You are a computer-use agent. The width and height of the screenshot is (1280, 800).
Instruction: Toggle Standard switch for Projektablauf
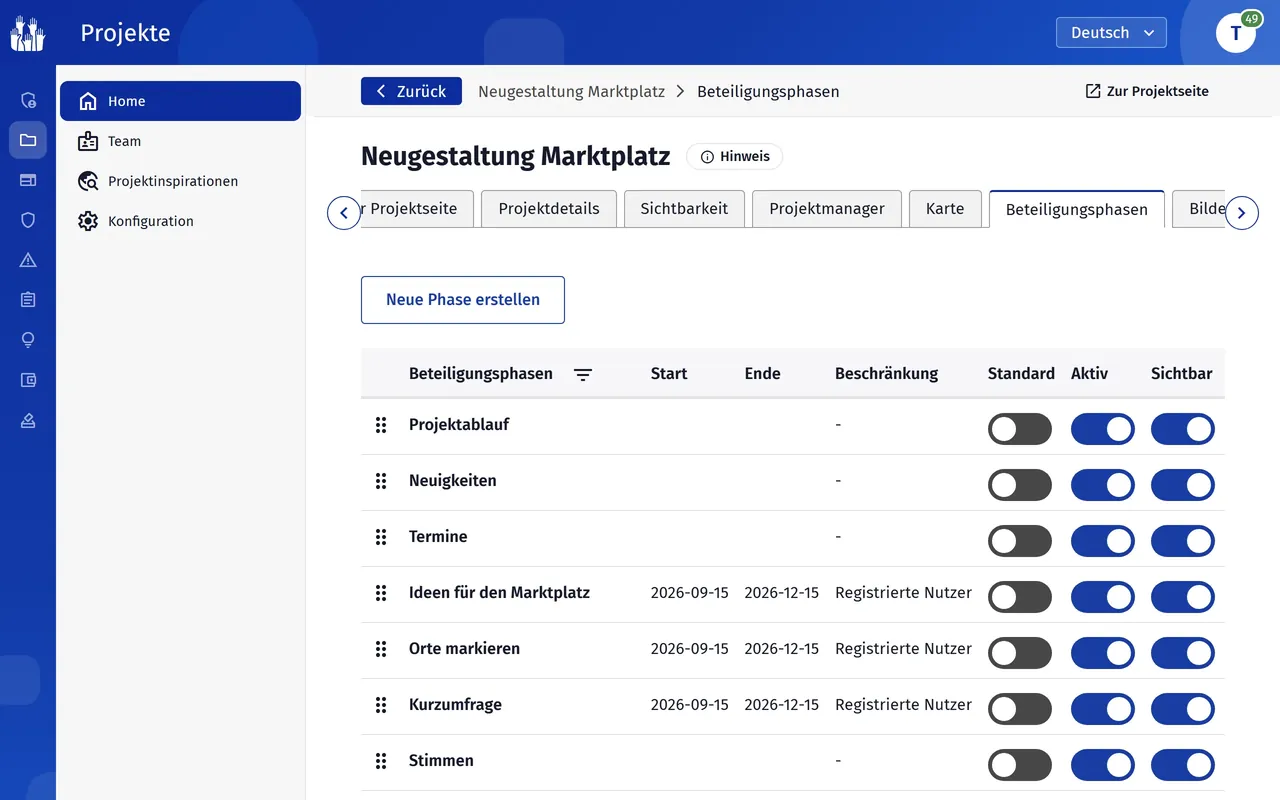(1020, 430)
